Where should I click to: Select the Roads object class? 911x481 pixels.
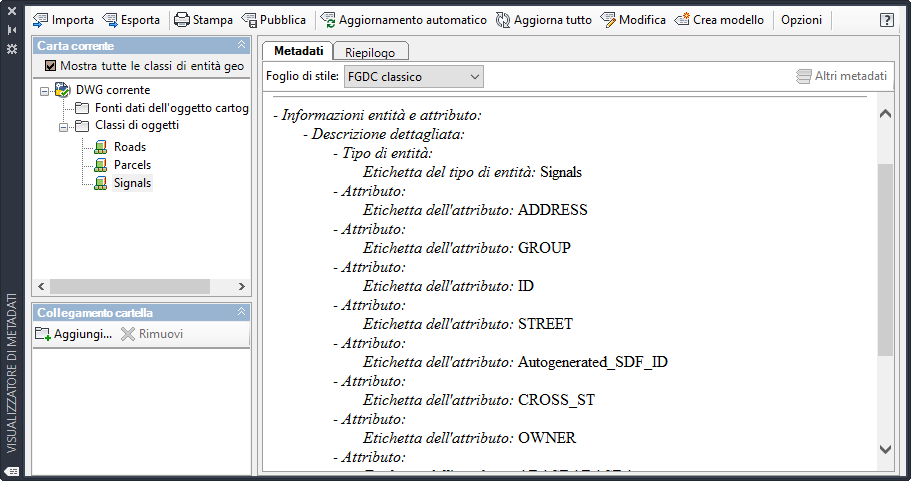(x=130, y=147)
